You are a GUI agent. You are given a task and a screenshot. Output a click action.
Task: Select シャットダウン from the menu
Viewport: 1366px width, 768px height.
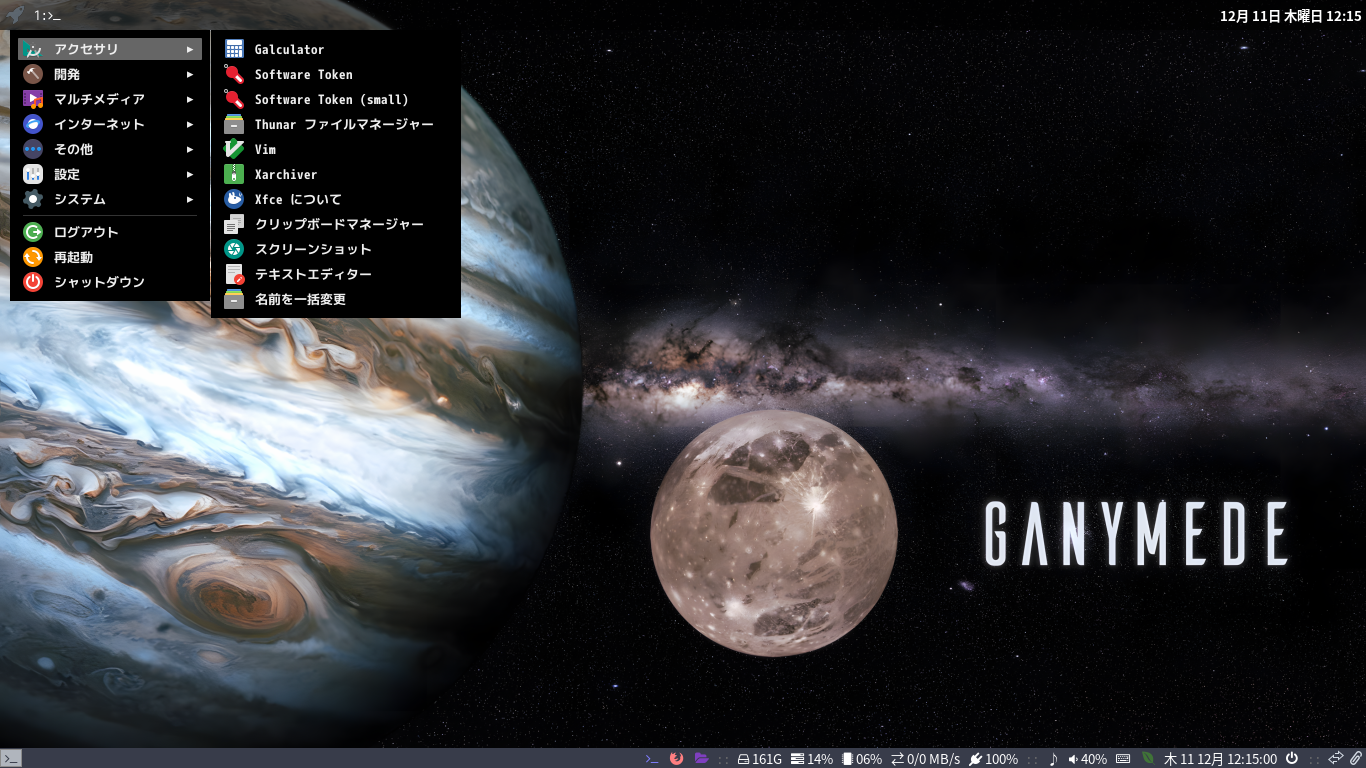[x=110, y=282]
